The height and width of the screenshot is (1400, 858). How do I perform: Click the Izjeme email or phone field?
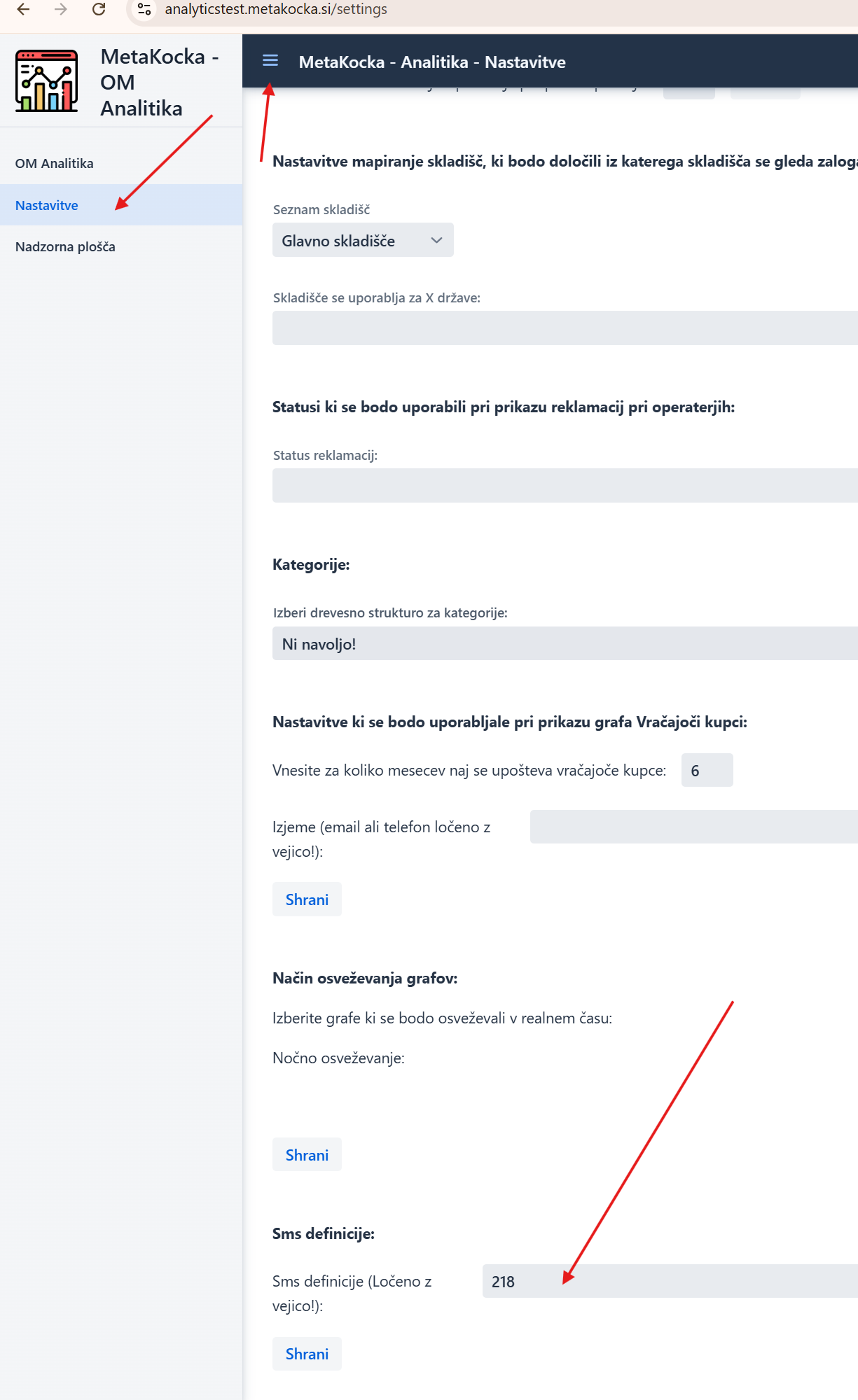click(694, 827)
